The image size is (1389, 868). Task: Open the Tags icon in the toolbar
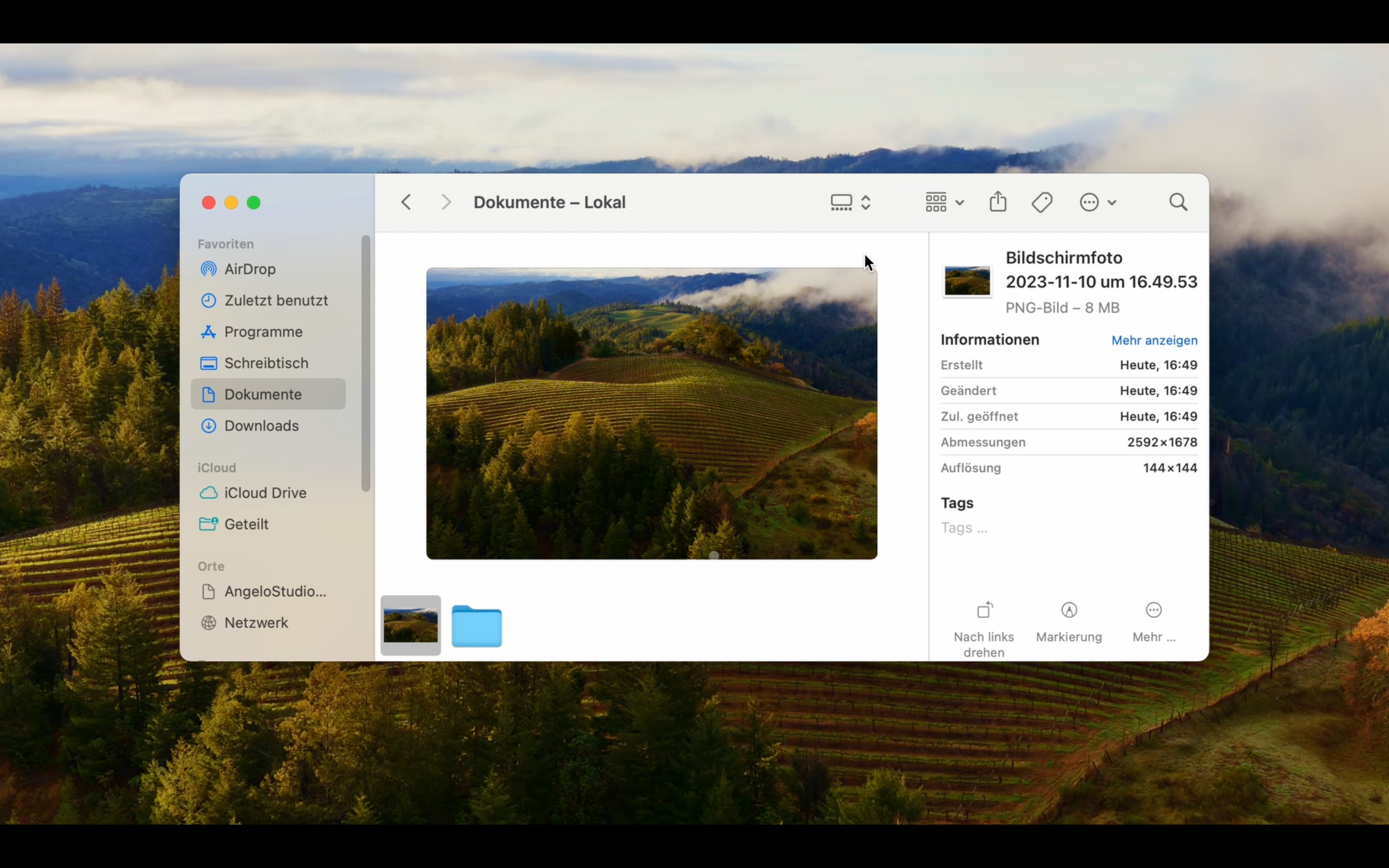[x=1041, y=202]
